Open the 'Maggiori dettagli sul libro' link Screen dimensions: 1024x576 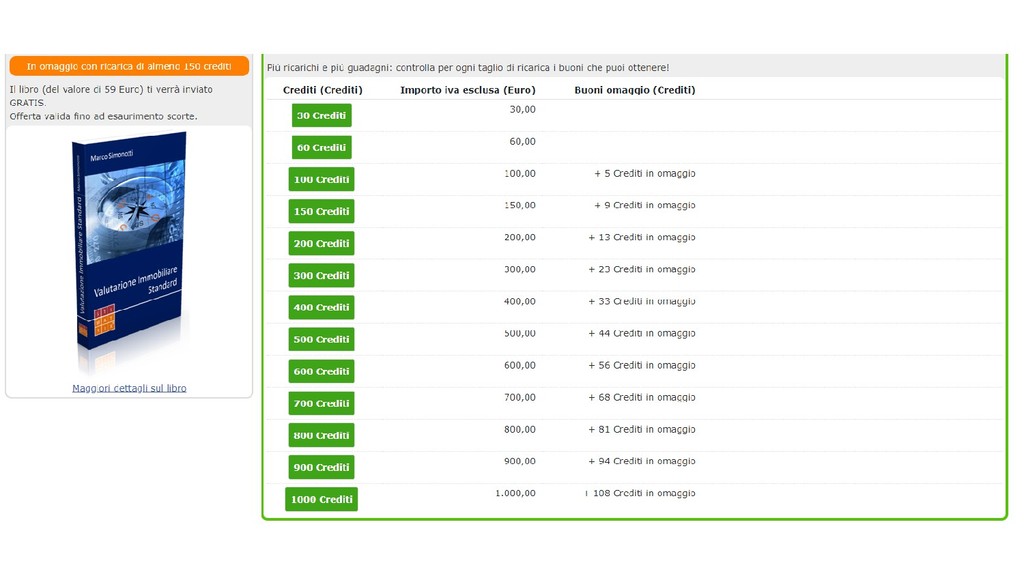(x=129, y=388)
